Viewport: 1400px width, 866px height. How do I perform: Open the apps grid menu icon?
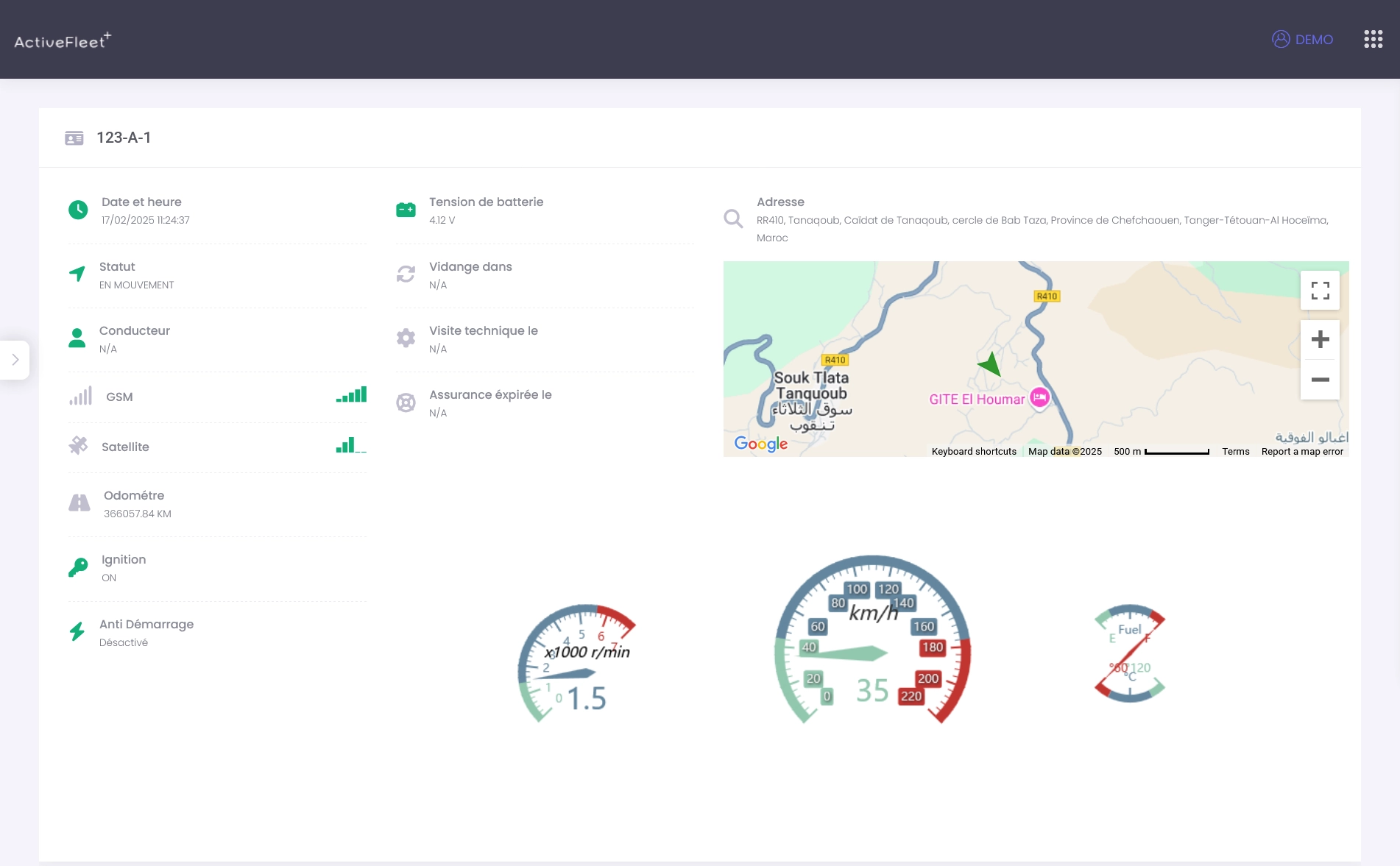coord(1373,40)
